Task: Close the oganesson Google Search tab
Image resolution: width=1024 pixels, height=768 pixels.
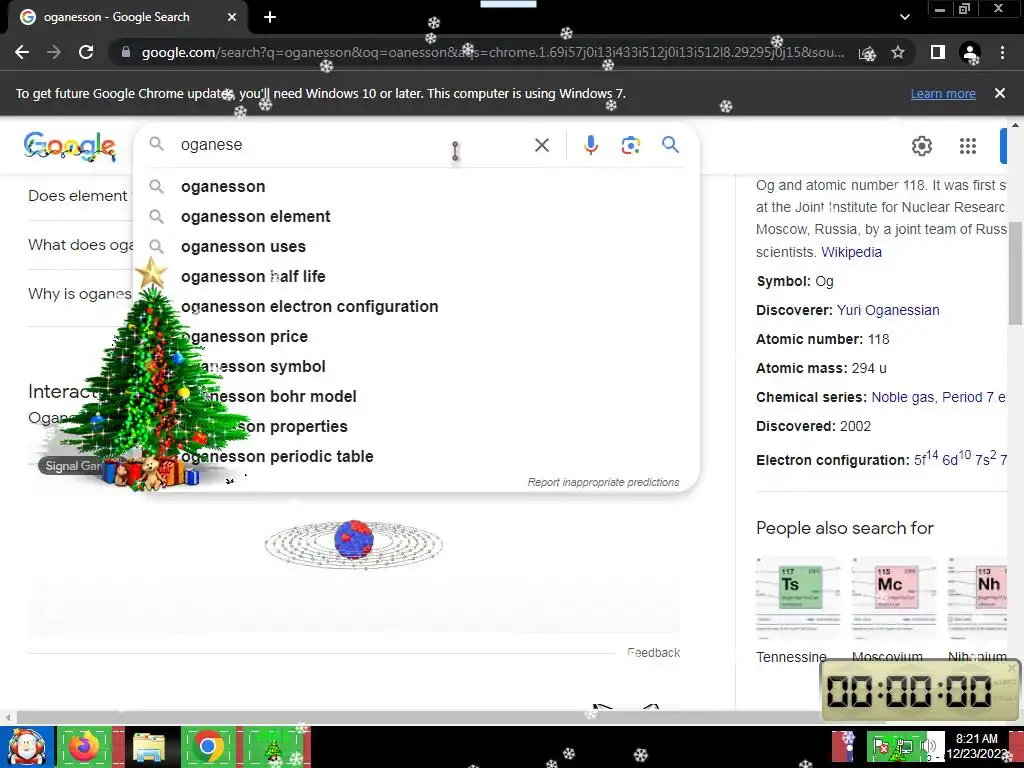Action: (232, 17)
